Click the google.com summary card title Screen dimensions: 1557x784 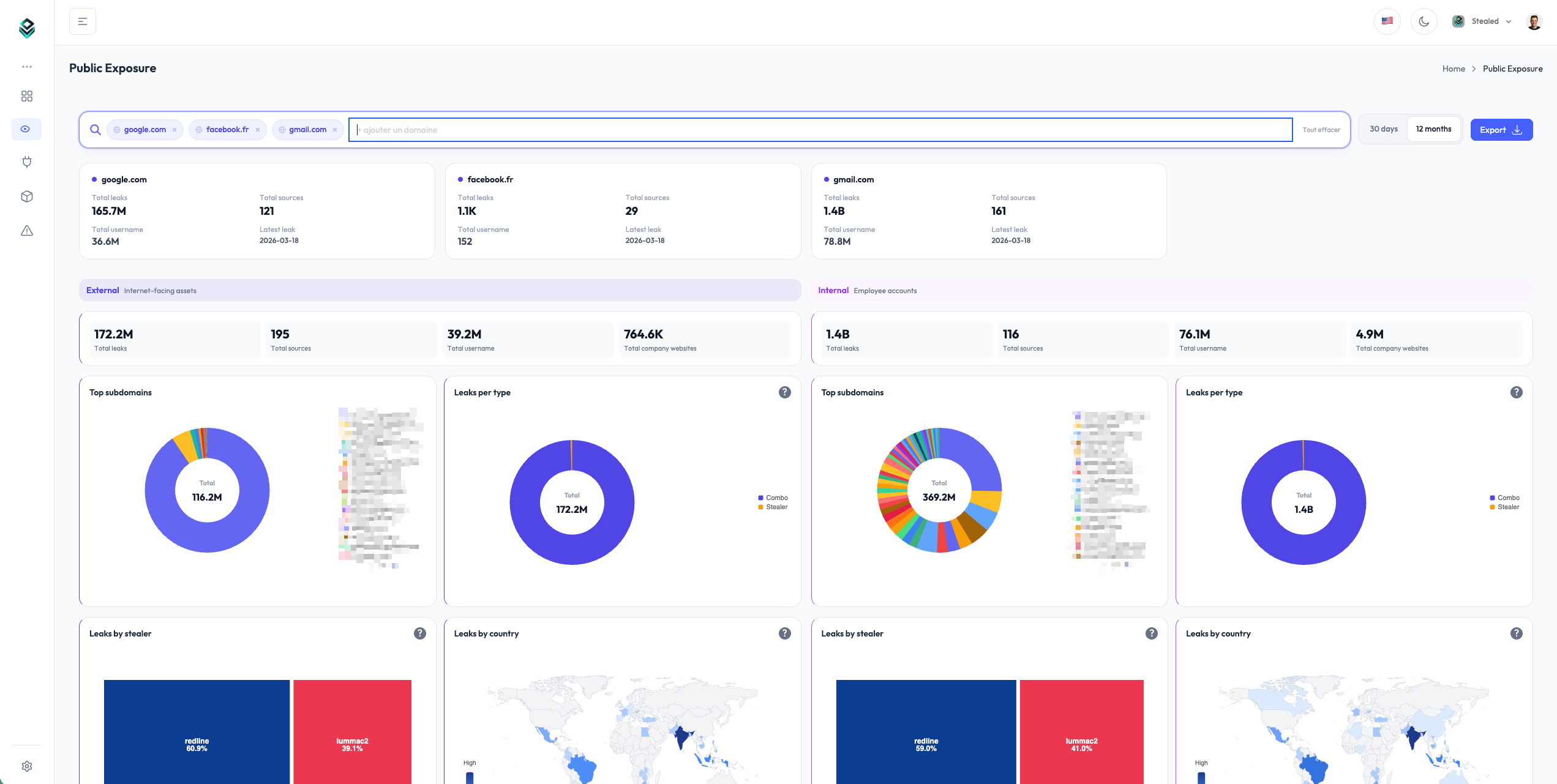pyautogui.click(x=124, y=179)
